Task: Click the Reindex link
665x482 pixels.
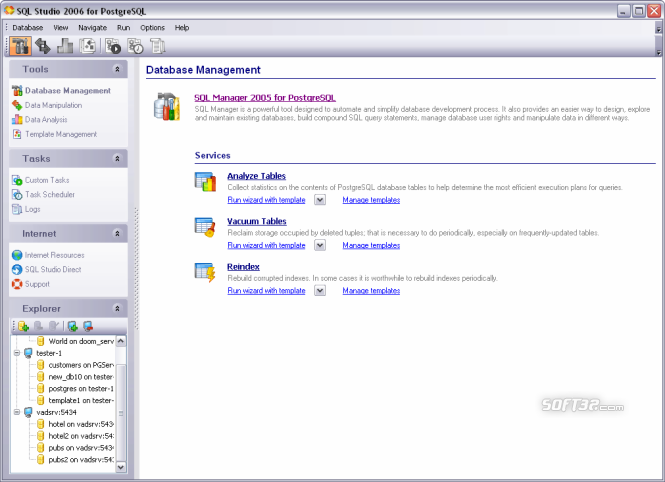Action: [243, 267]
